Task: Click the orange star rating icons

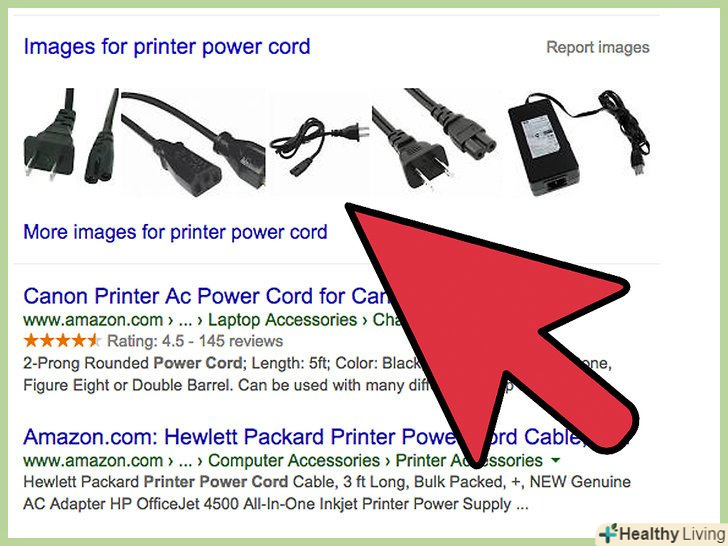Action: click(x=61, y=341)
